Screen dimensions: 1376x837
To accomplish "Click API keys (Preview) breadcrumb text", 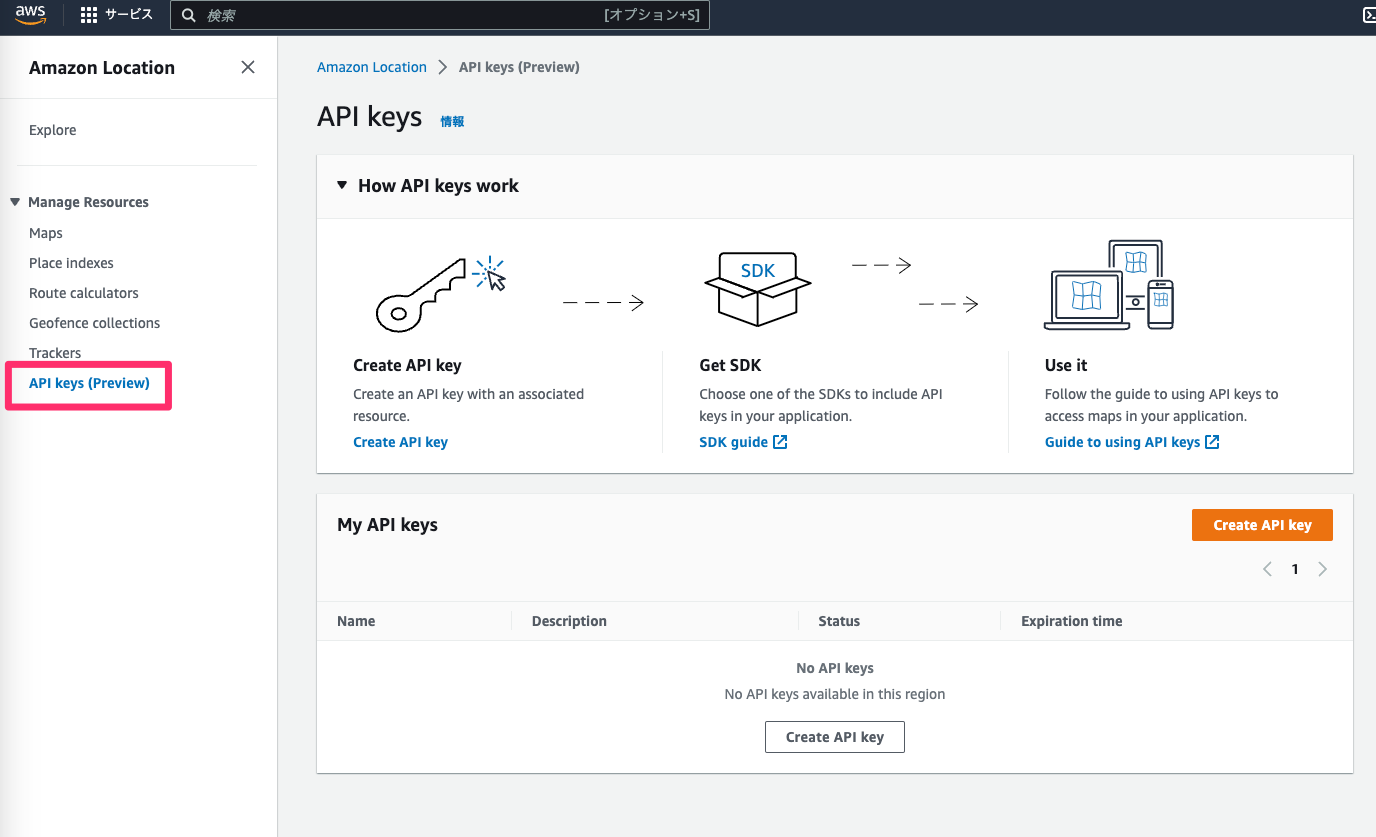I will click(519, 67).
